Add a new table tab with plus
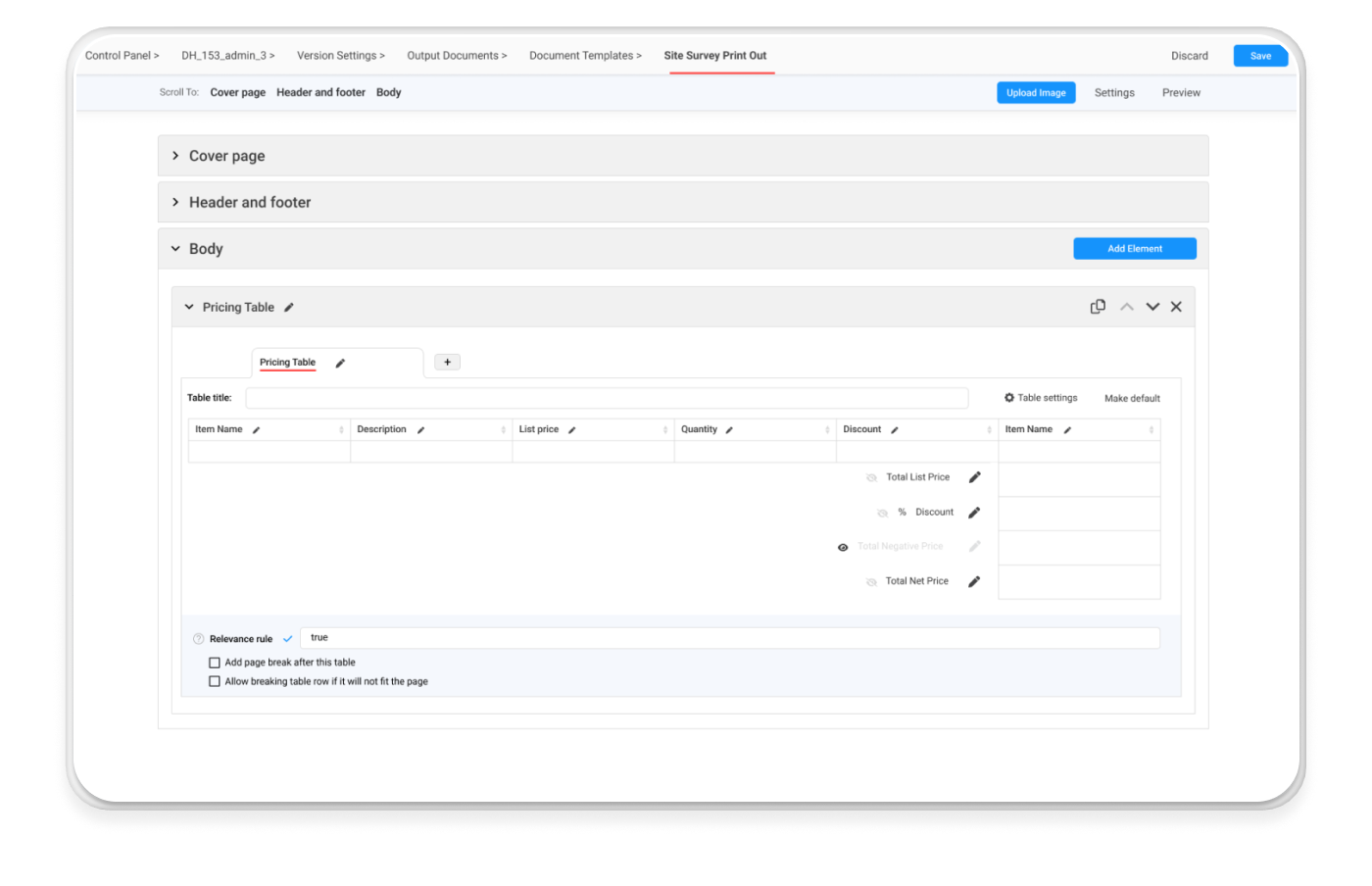 pos(447,363)
